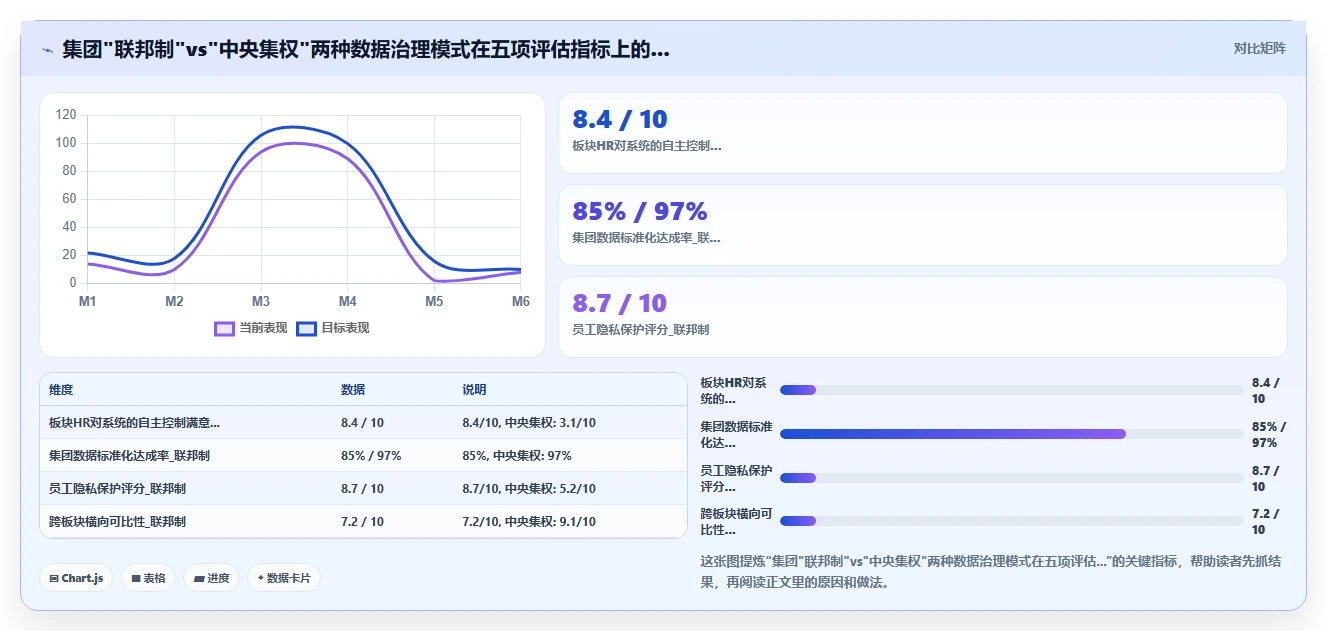
Task: Click the dashboard title text
Action: point(366,49)
